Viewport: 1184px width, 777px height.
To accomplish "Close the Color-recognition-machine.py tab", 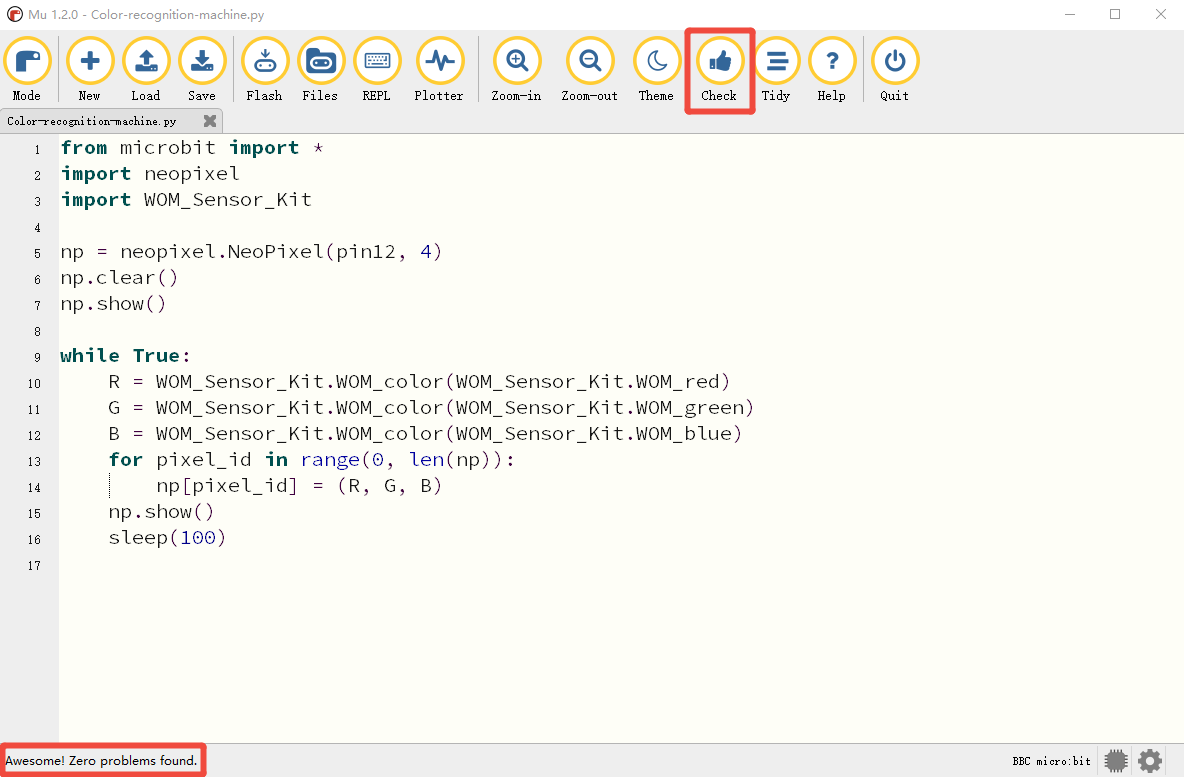I will pyautogui.click(x=210, y=121).
